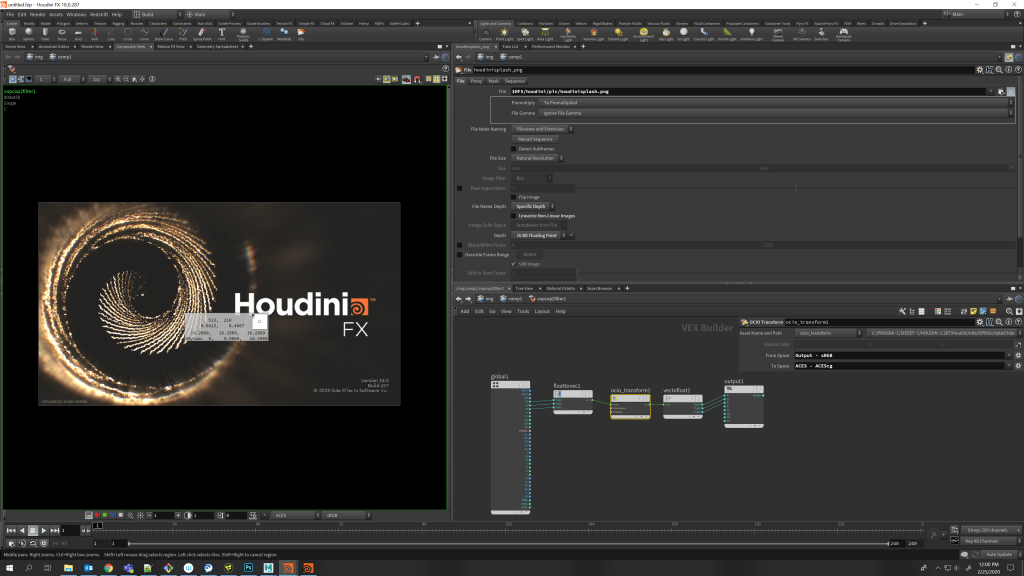
Task: Select the Platonic Solids shelf tool
Action: [x=243, y=35]
